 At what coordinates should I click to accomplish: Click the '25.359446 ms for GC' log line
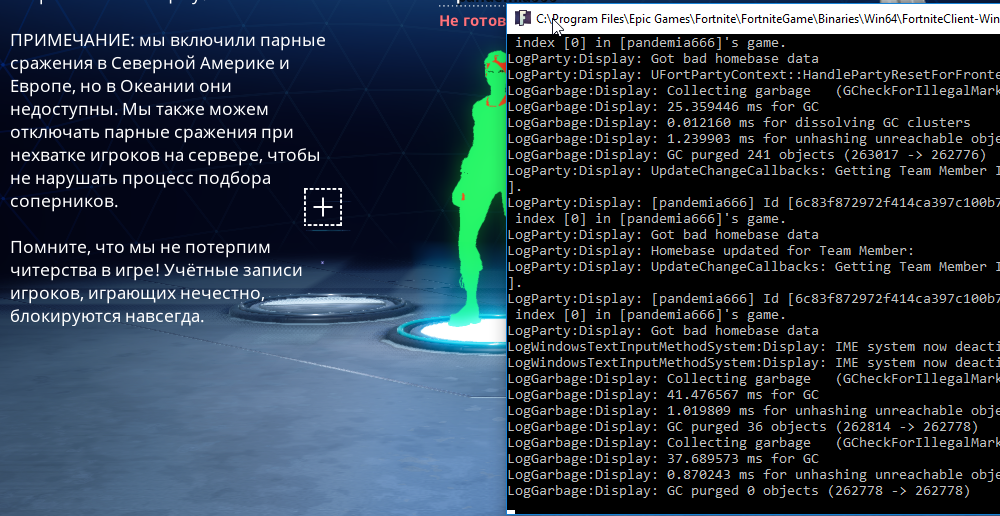[663, 107]
